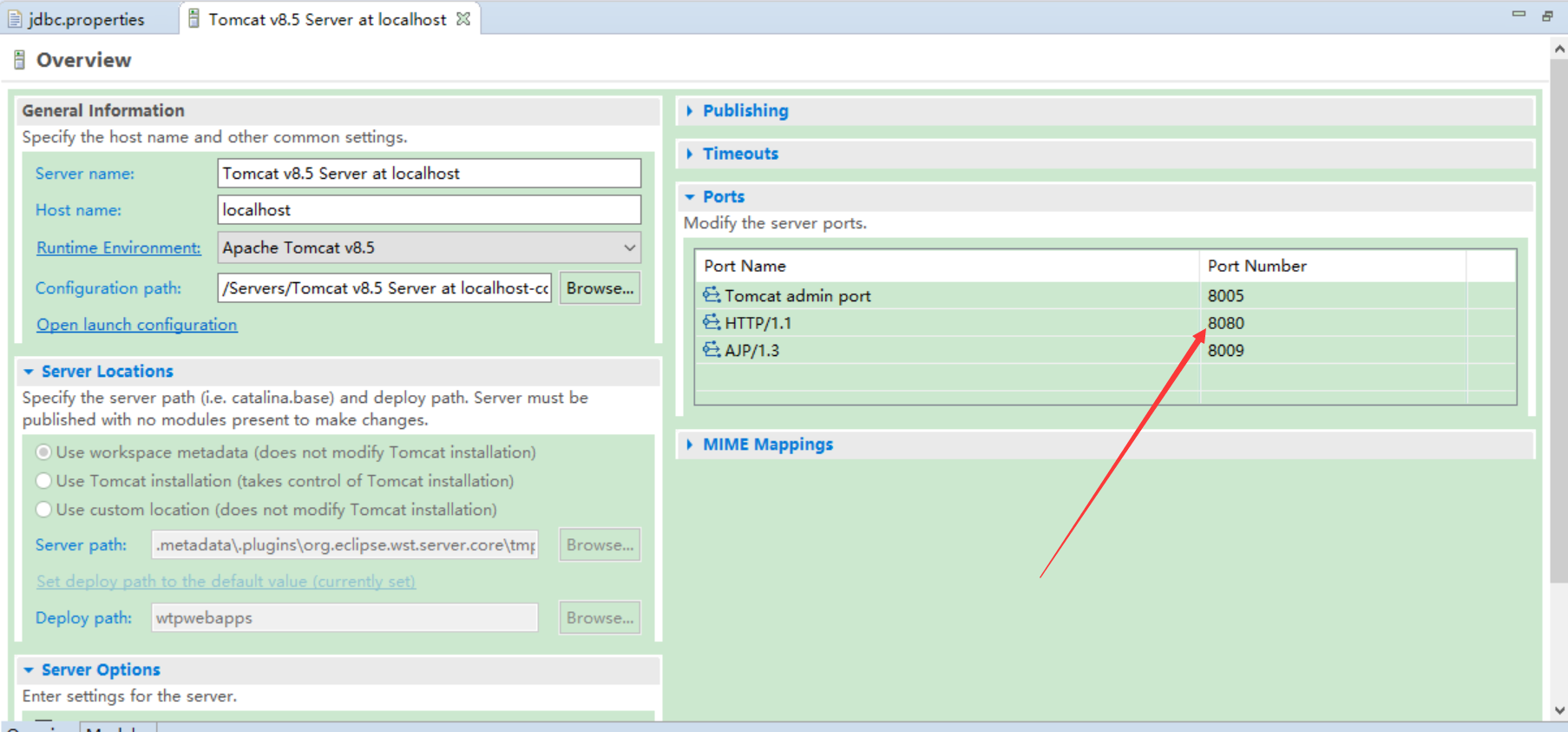The width and height of the screenshot is (1568, 732).
Task: Select the Tomcat admin port row
Action: 1105,295
